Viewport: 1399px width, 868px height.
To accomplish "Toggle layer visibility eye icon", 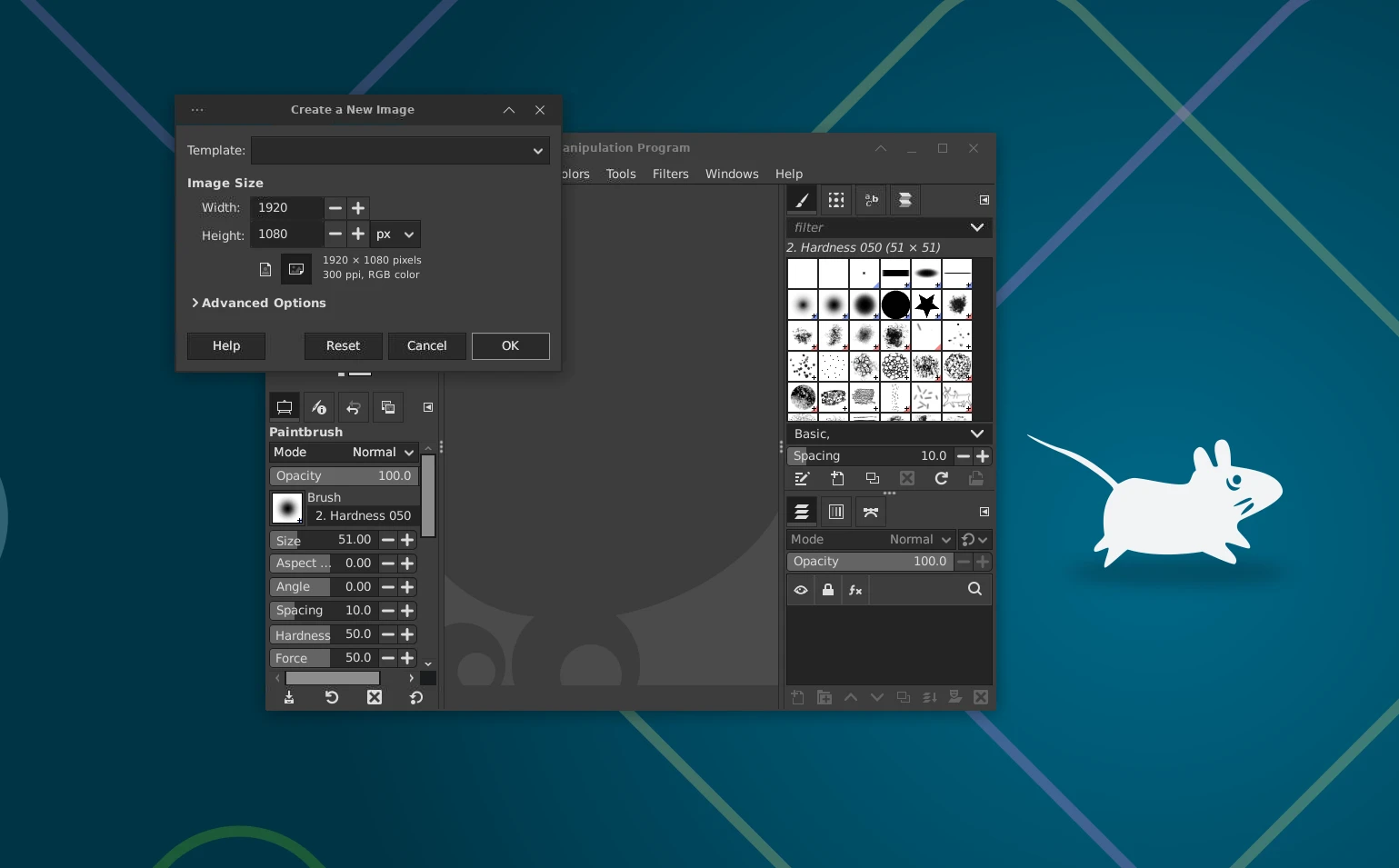I will coord(801,590).
